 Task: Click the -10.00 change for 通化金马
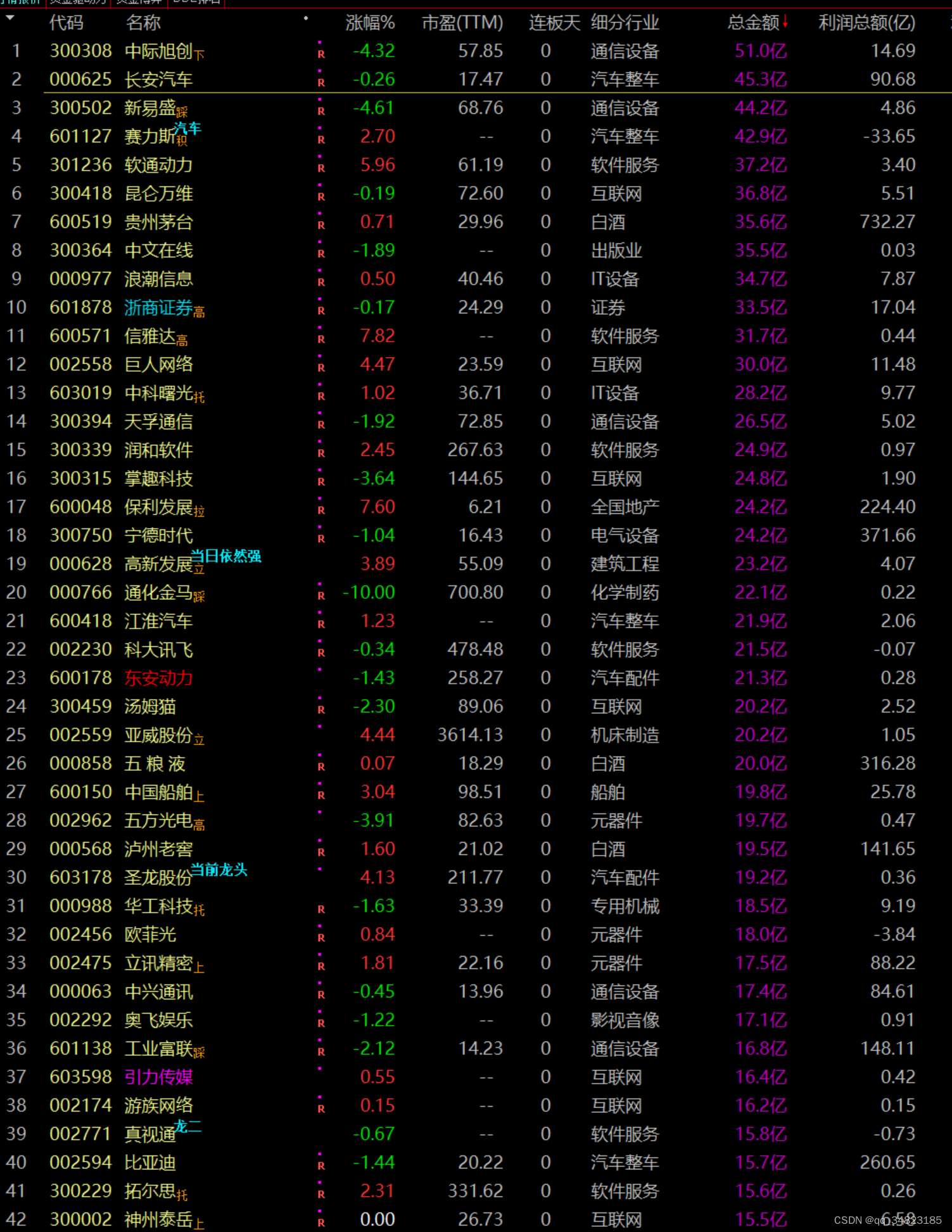[369, 593]
